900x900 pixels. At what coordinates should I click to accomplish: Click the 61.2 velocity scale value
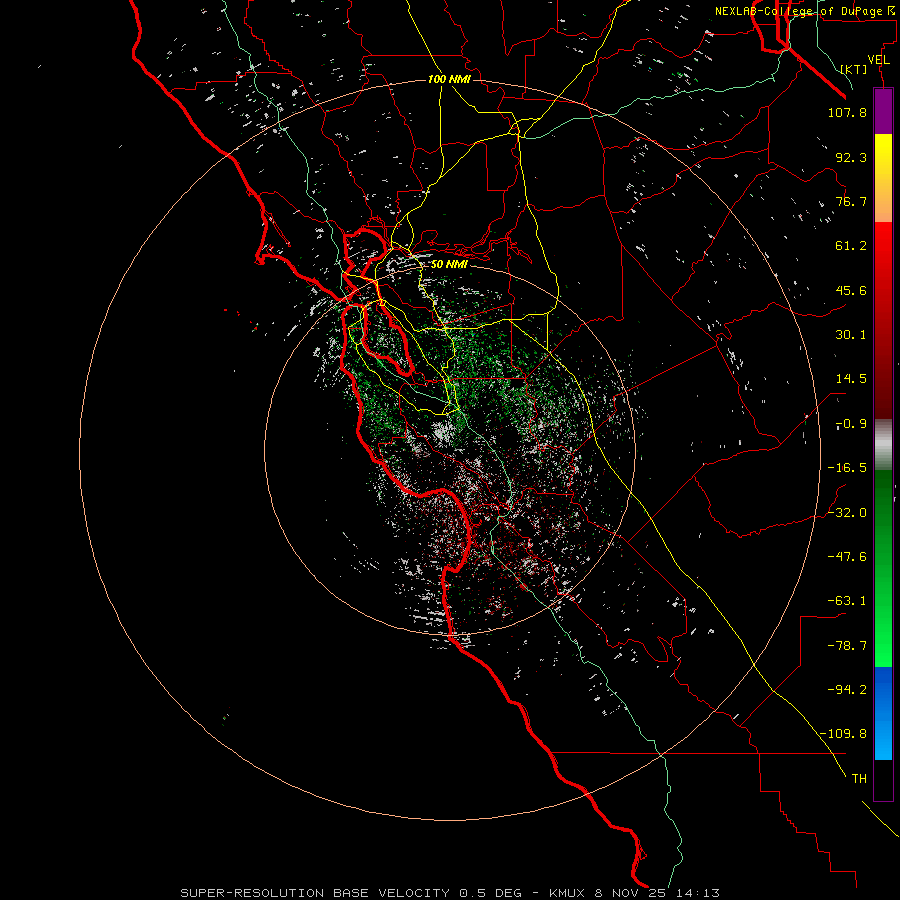(851, 246)
